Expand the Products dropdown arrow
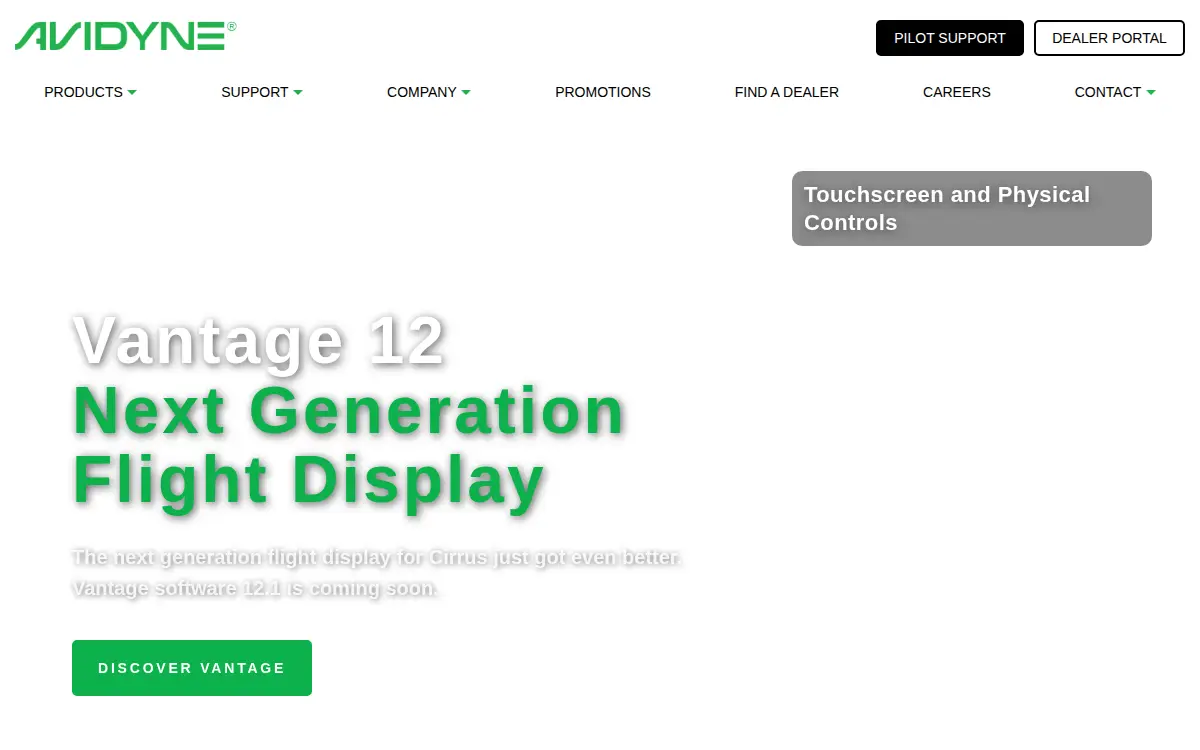 132,93
